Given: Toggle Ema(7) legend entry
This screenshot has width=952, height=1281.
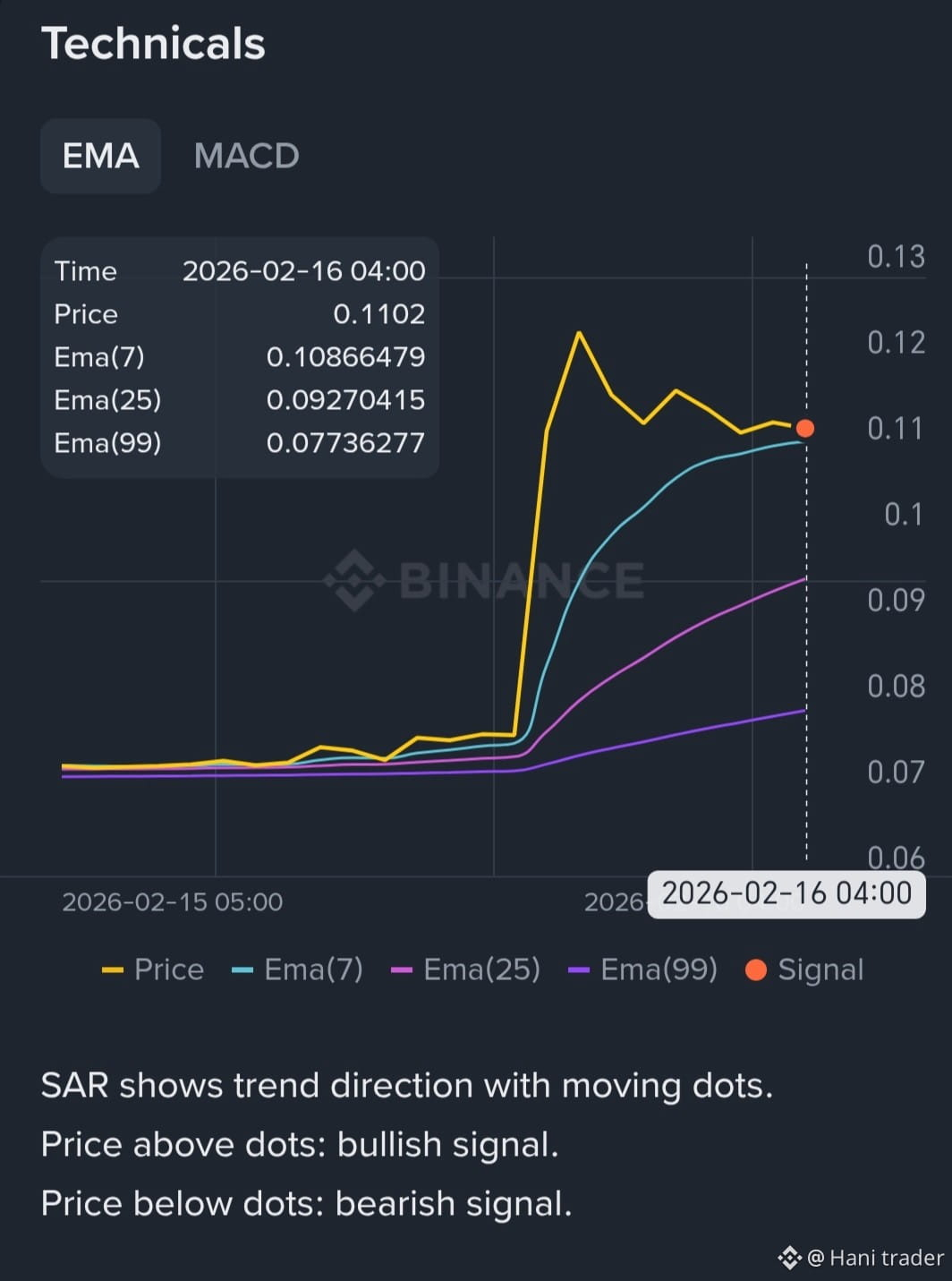Looking at the screenshot, I should (x=297, y=969).
